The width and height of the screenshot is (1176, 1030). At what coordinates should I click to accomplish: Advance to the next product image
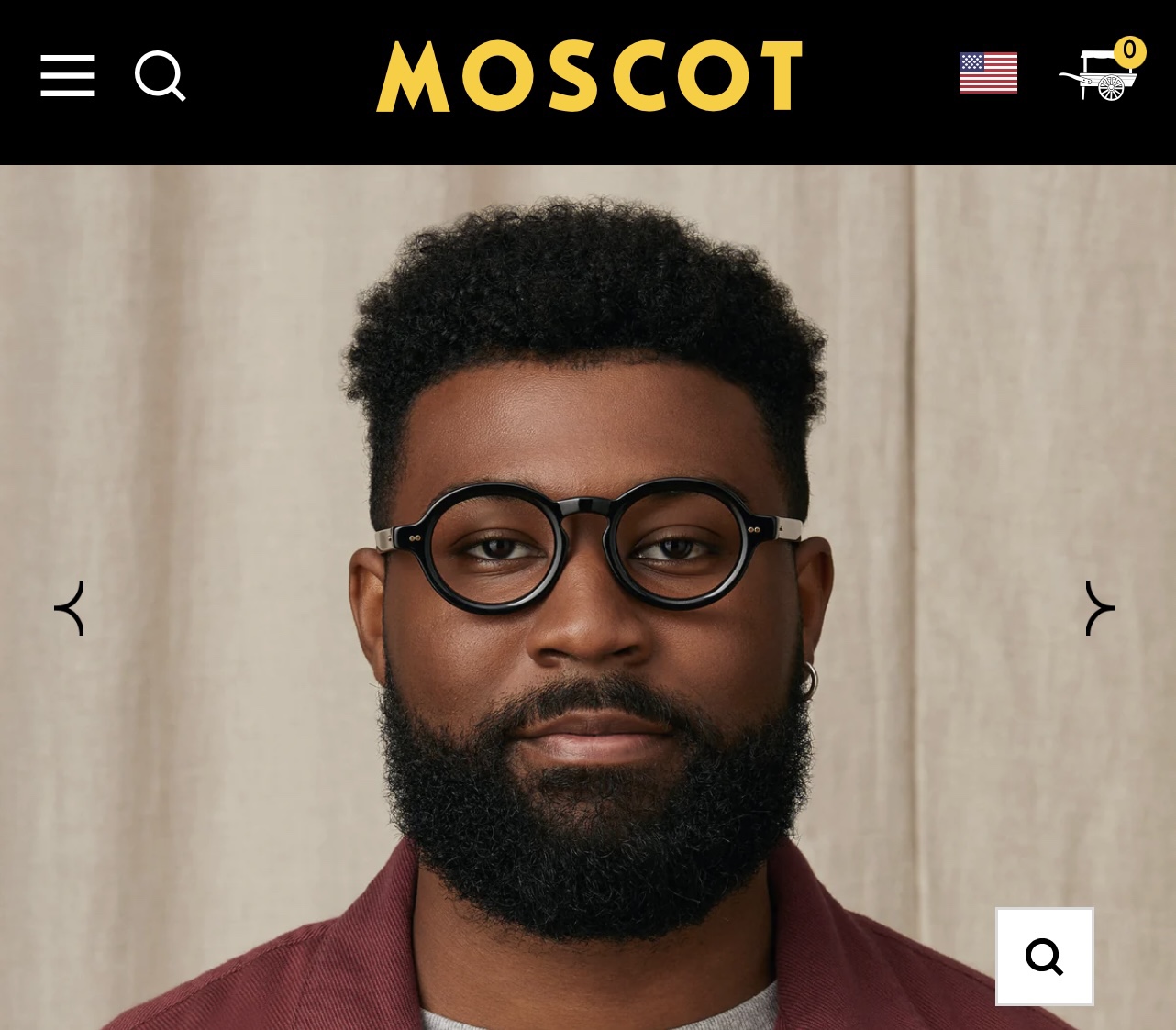coord(1100,608)
